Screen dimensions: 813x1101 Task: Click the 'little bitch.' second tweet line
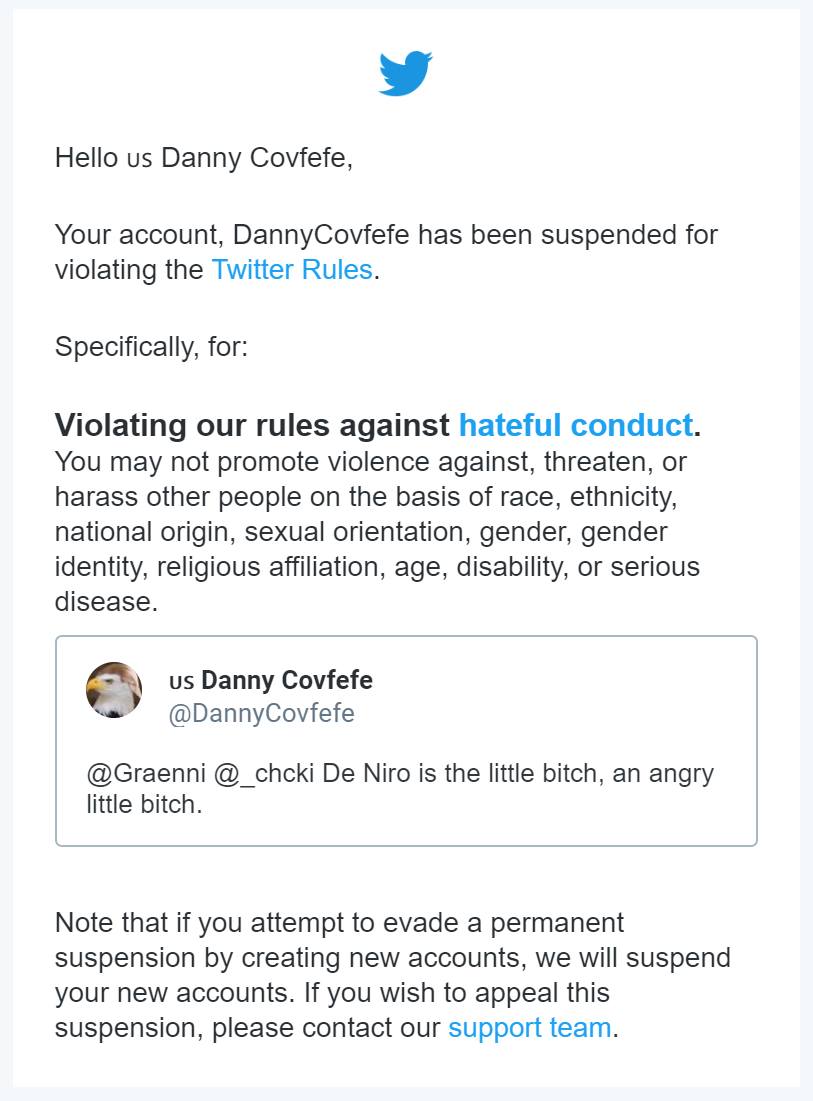pyautogui.click(x=145, y=804)
